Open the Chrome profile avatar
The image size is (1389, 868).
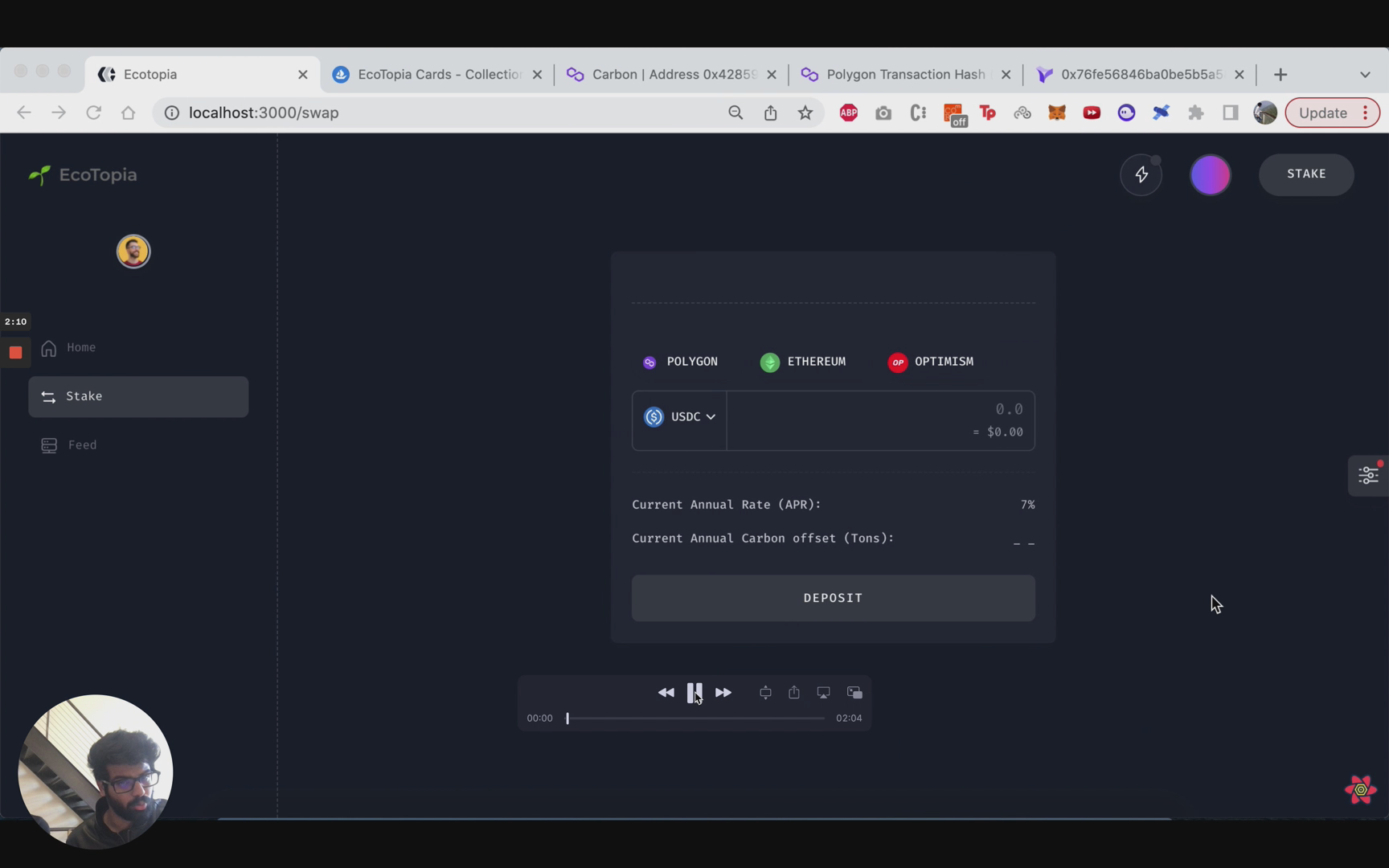(x=1265, y=113)
